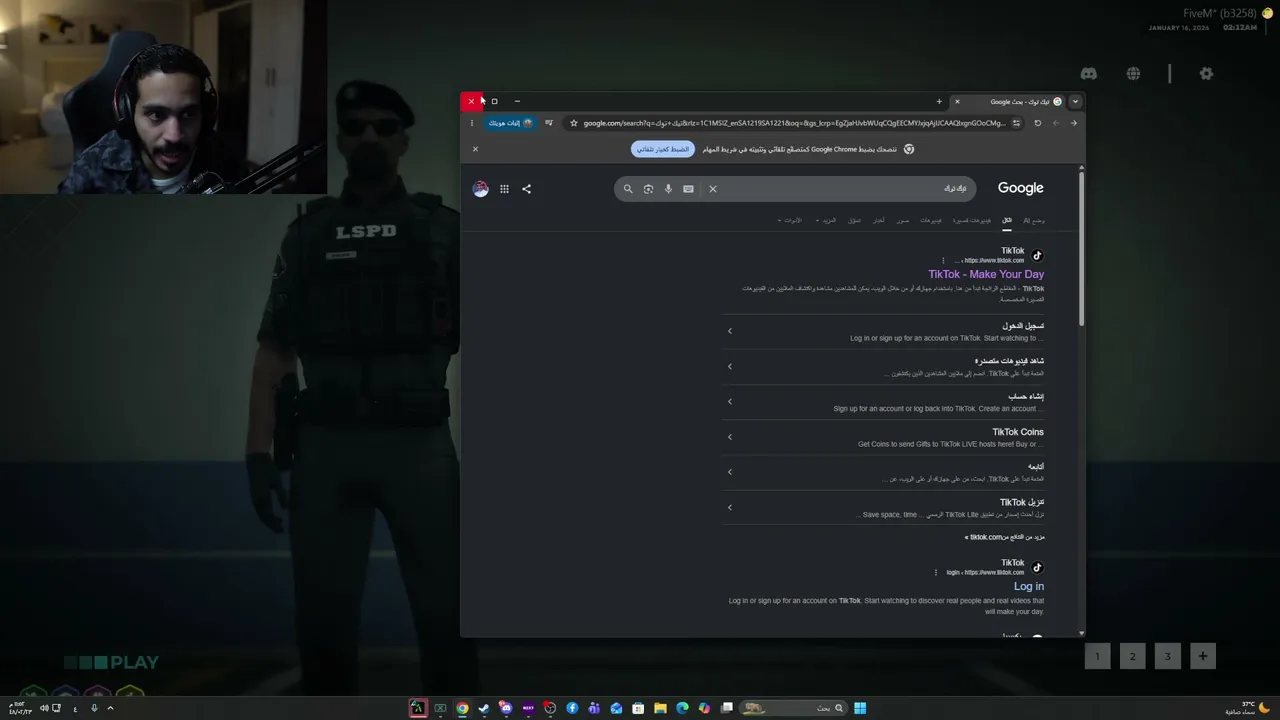Open 'TikTok - Make Your Day' result

[986, 274]
